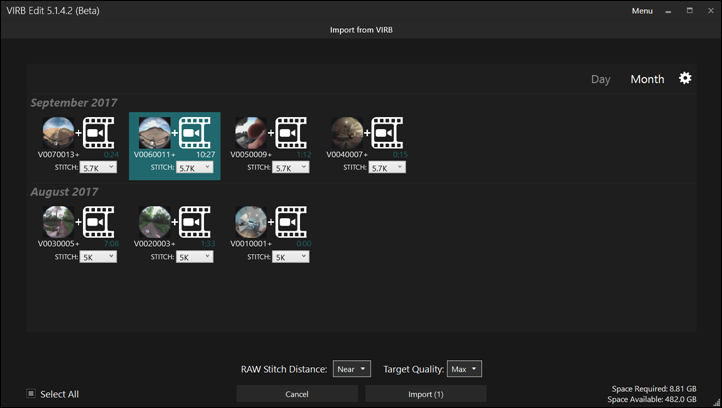This screenshot has width=722, height=408.
Task: Select film clip icon for V0050009
Action: [291, 133]
